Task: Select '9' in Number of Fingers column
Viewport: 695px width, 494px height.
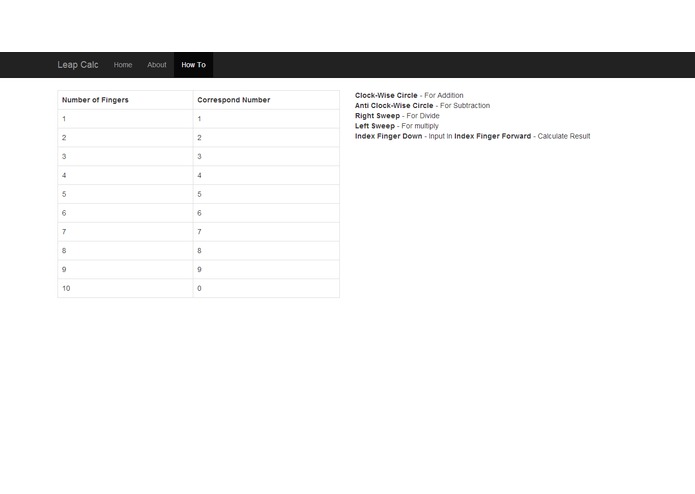Action: tap(125, 269)
